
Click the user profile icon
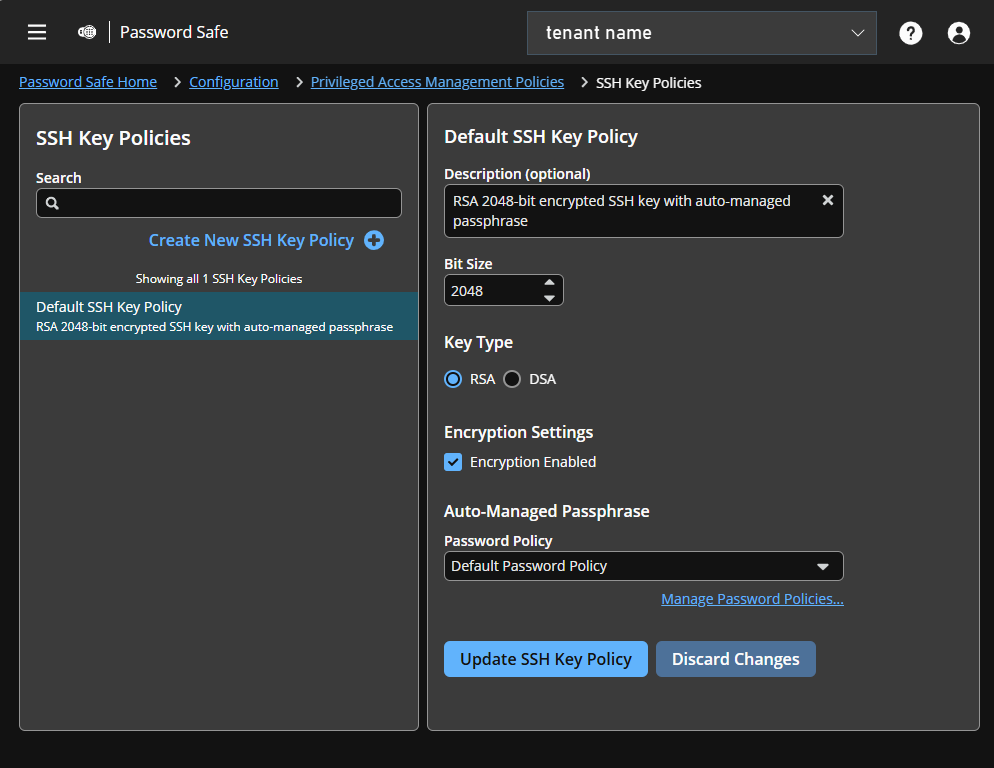tap(958, 32)
